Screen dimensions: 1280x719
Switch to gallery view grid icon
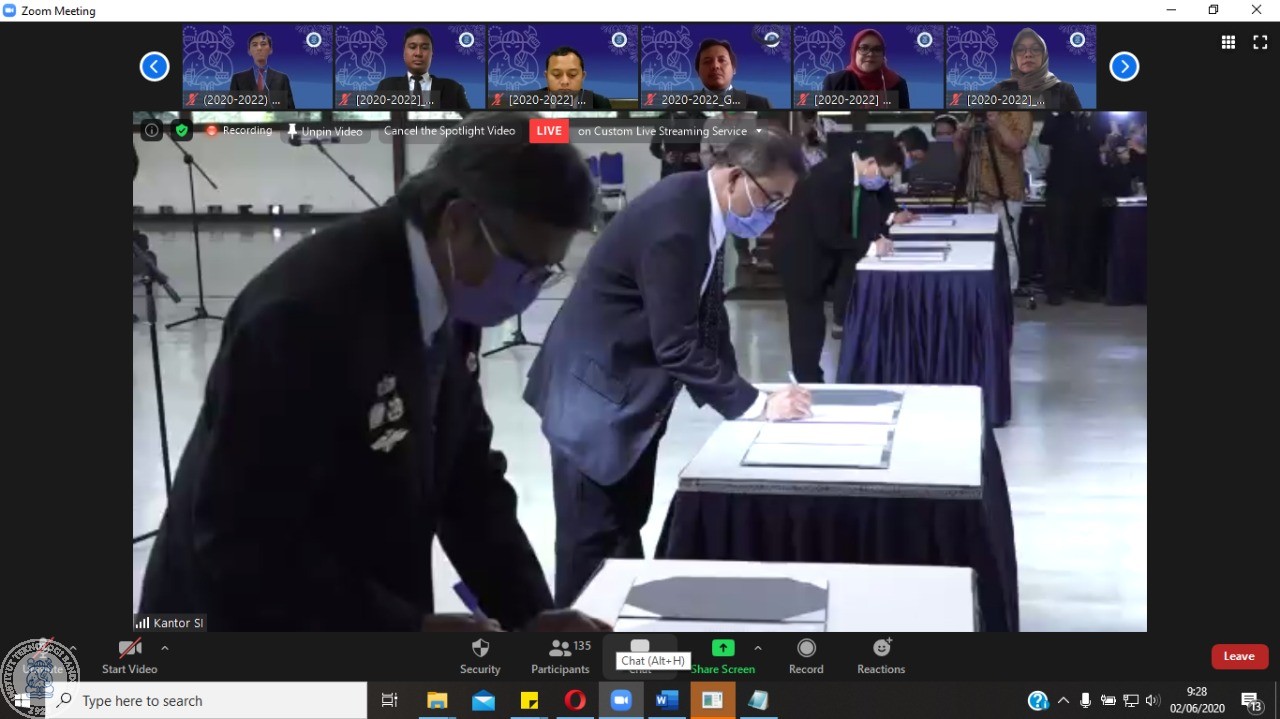click(1228, 42)
